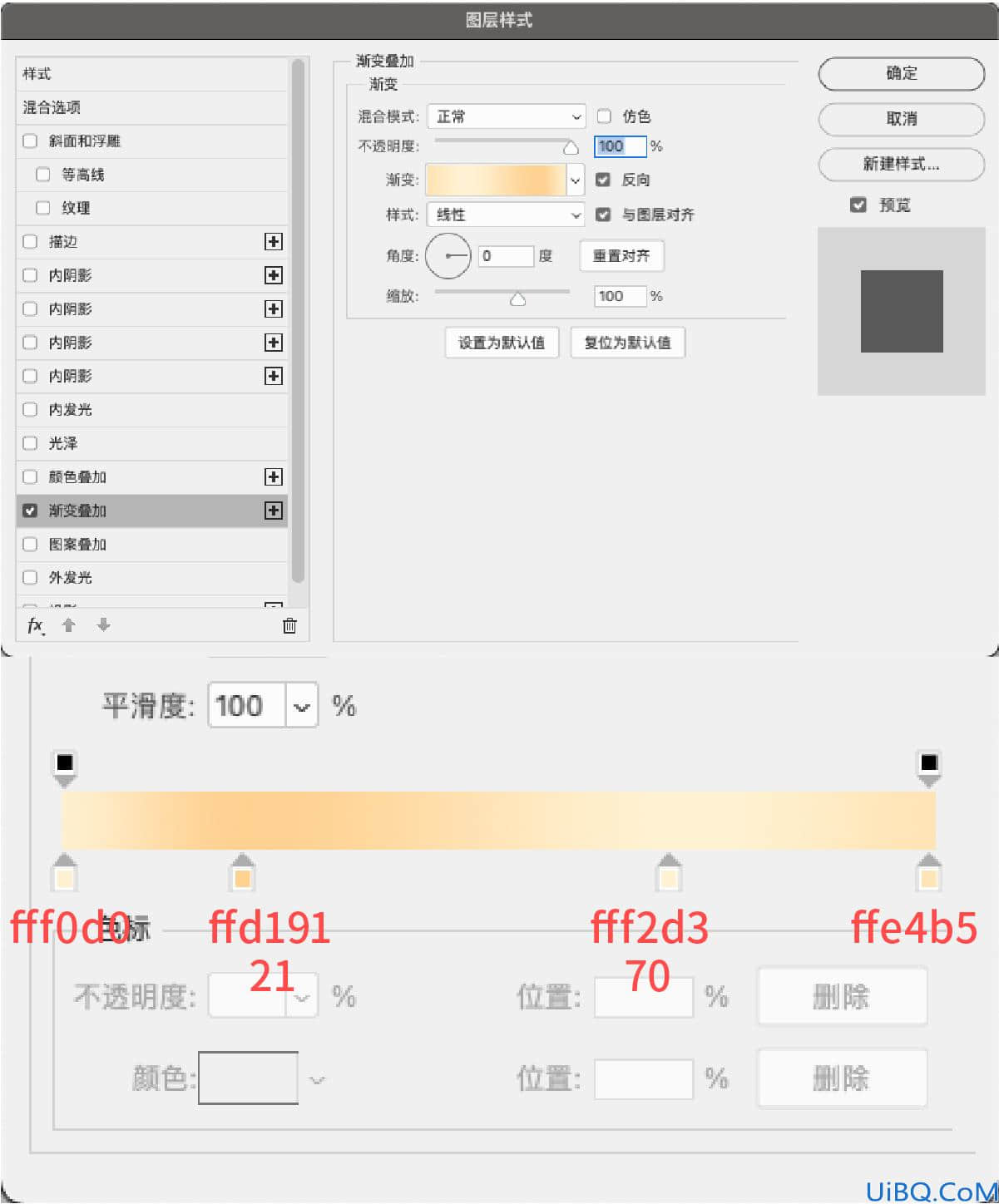This screenshot has width=999, height=1204.
Task: Click 删除 button in the 不透明度 row
Action: click(x=842, y=996)
